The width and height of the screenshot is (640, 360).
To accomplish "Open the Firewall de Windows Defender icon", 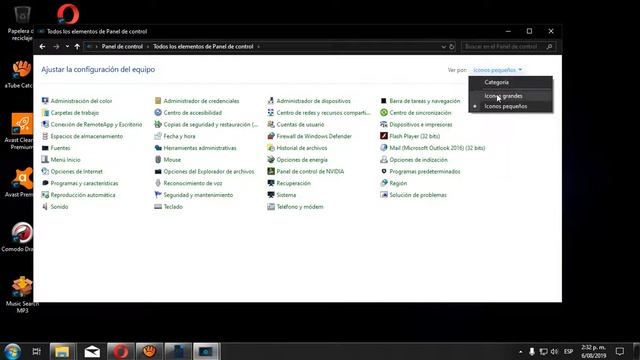I will pyautogui.click(x=271, y=136).
